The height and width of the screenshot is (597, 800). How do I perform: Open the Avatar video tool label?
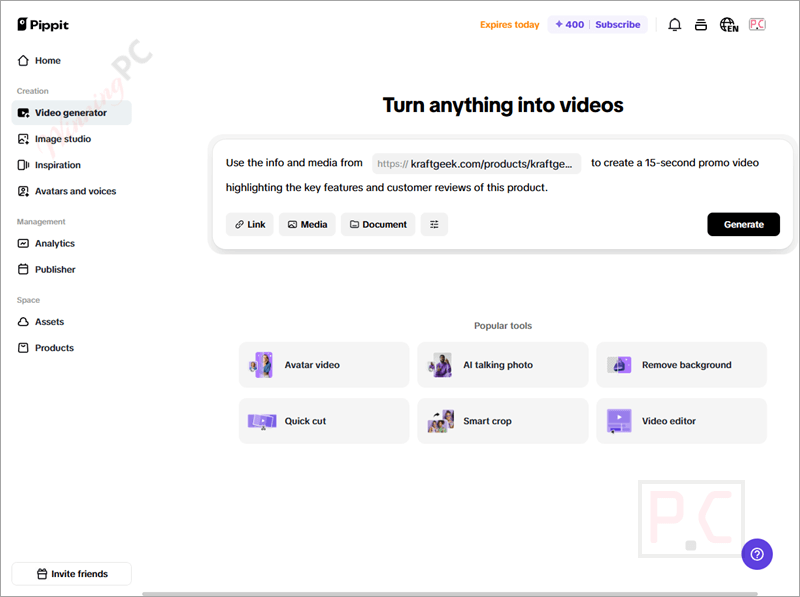[x=312, y=365]
